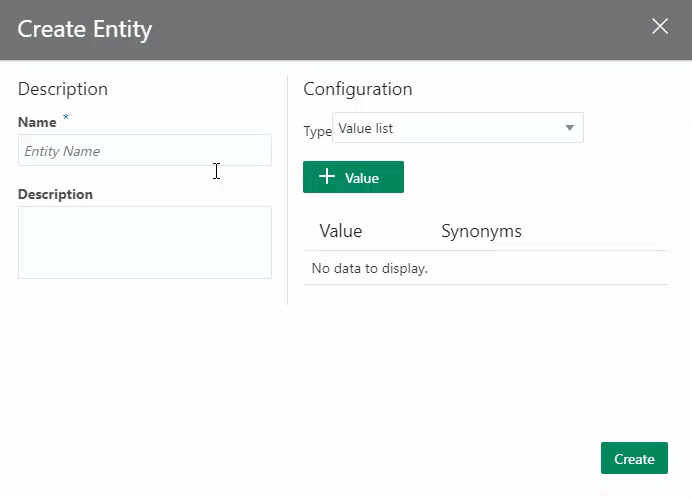692x498 pixels.
Task: Close the Create Entity dialog
Action: 660,27
